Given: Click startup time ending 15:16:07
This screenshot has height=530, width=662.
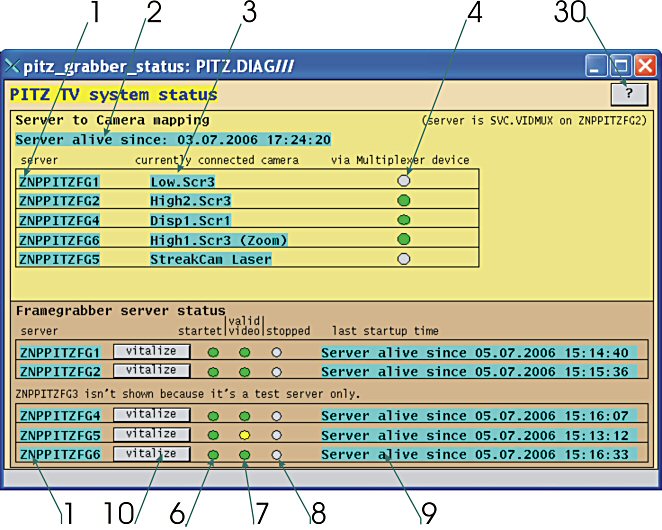Looking at the screenshot, I should coord(479,416).
